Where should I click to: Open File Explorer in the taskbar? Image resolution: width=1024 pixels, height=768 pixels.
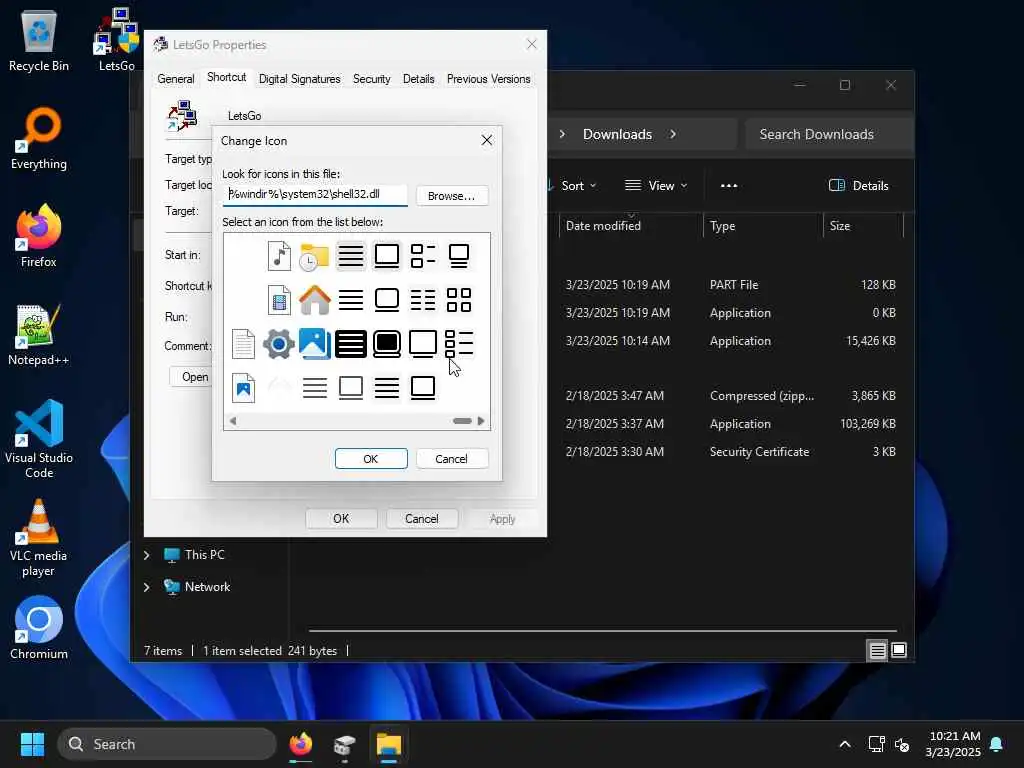click(389, 744)
